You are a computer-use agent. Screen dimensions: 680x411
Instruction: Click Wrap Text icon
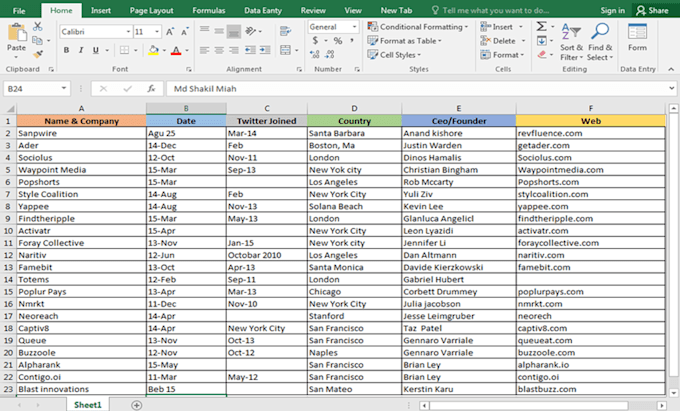[x=285, y=31]
